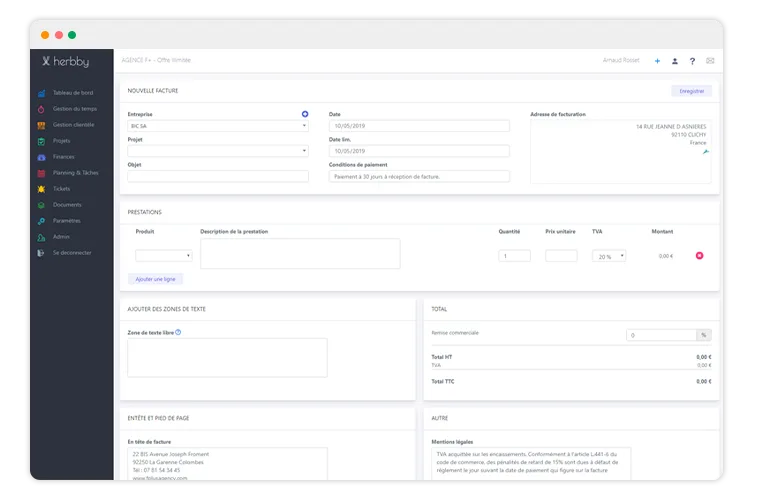This screenshot has height=500, width=762.
Task: Click the Tickets bug icon
Action: click(41, 189)
